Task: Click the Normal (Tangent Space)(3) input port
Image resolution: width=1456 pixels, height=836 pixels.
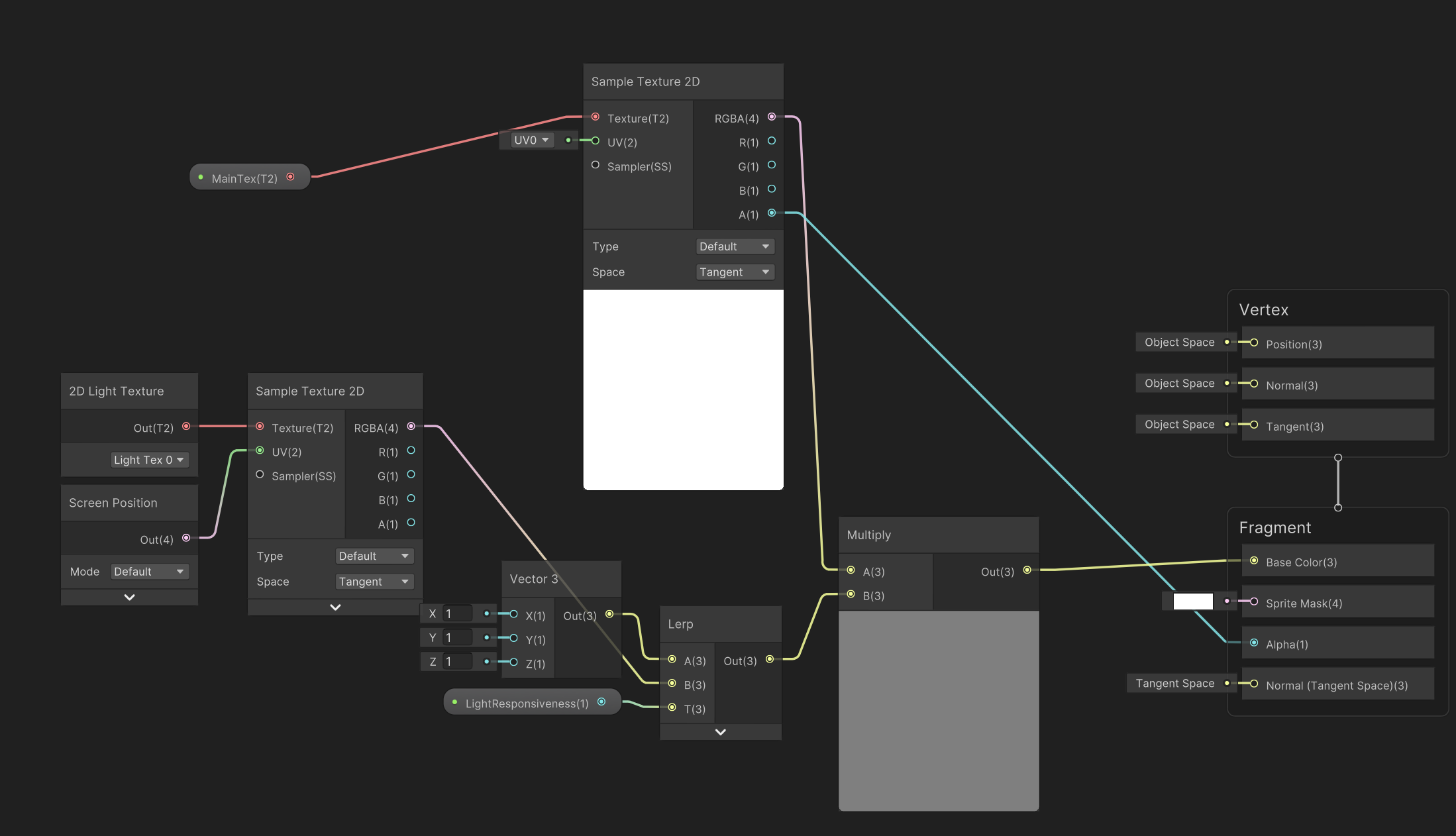Action: (x=1254, y=685)
